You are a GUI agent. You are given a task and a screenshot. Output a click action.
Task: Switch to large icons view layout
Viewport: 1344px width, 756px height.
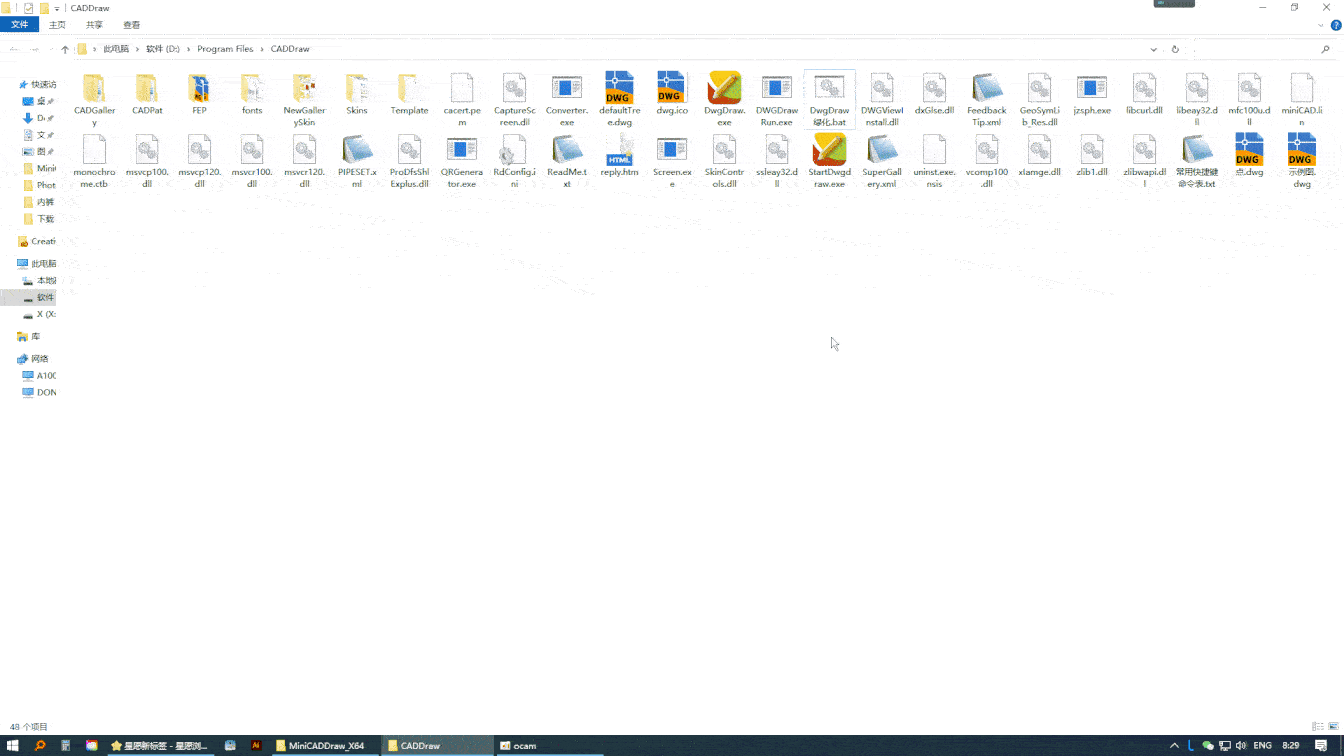(1333, 727)
